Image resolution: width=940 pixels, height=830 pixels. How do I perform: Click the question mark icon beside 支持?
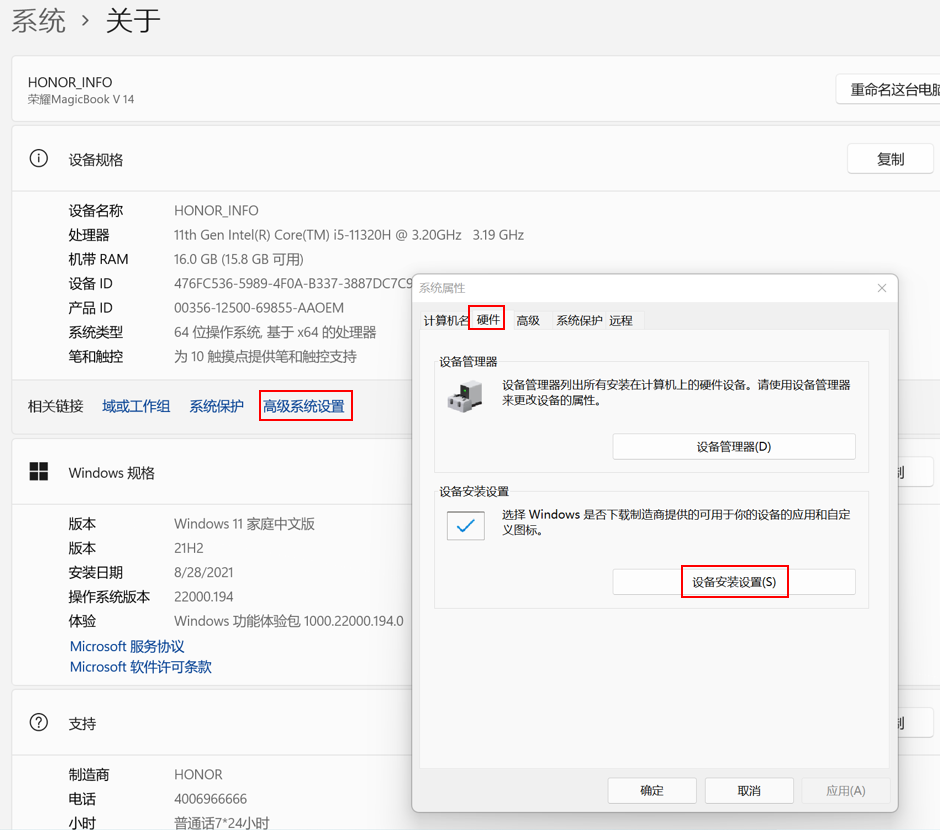(x=39, y=722)
